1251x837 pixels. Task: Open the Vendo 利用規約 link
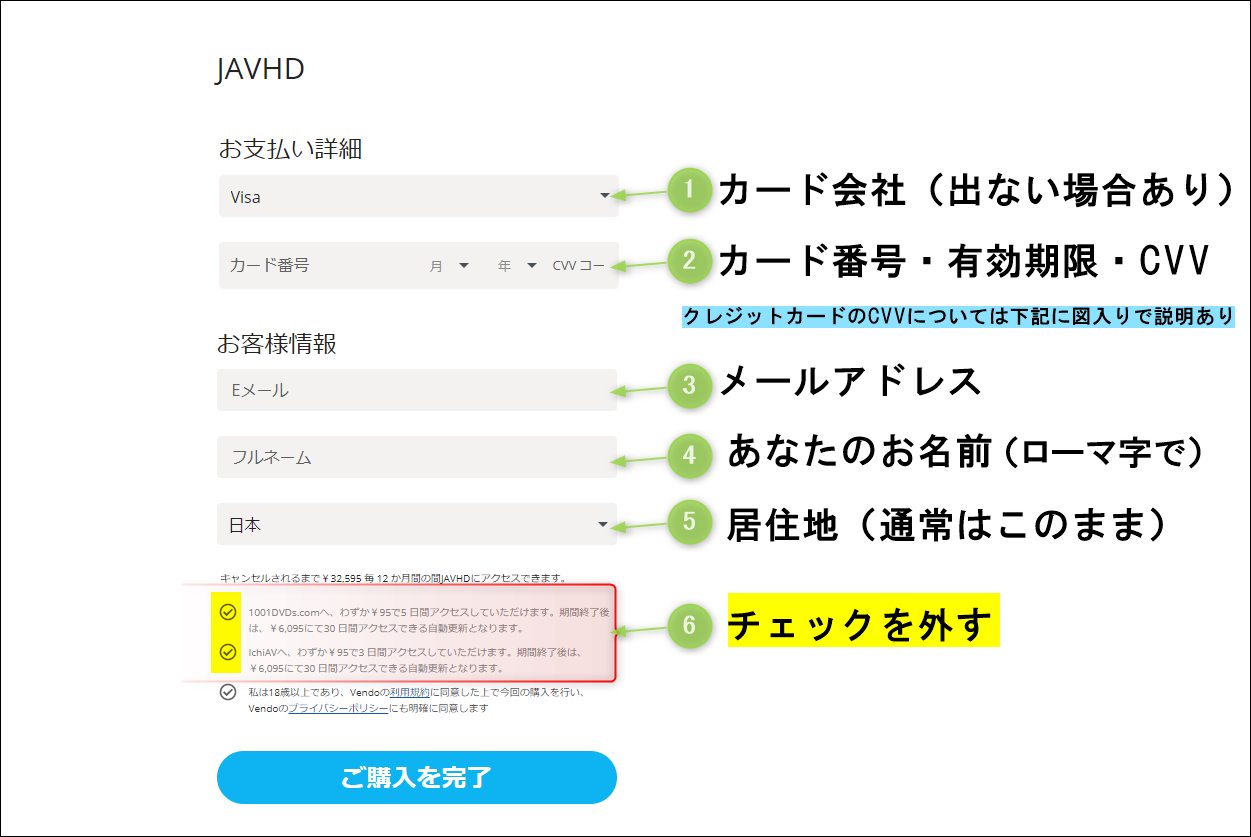[x=409, y=692]
